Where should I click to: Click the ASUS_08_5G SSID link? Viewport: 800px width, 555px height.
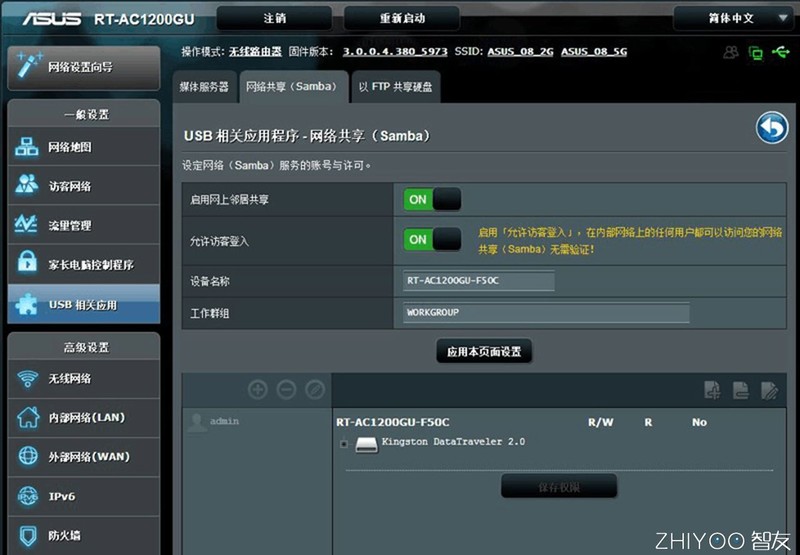click(594, 52)
